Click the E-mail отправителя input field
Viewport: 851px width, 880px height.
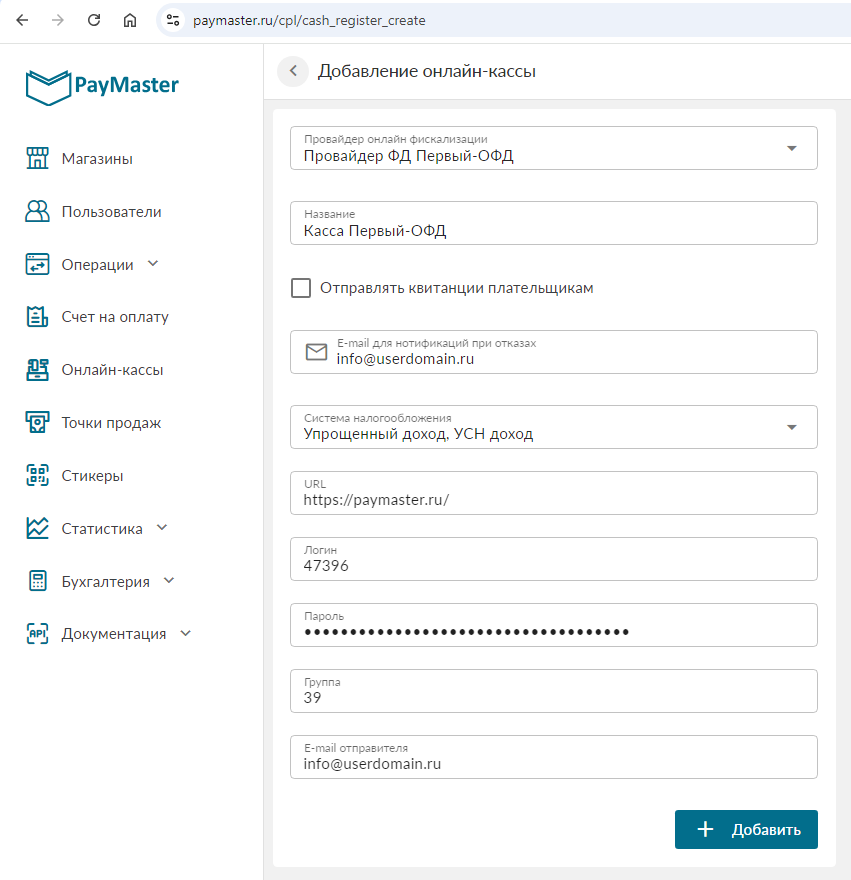pos(553,757)
